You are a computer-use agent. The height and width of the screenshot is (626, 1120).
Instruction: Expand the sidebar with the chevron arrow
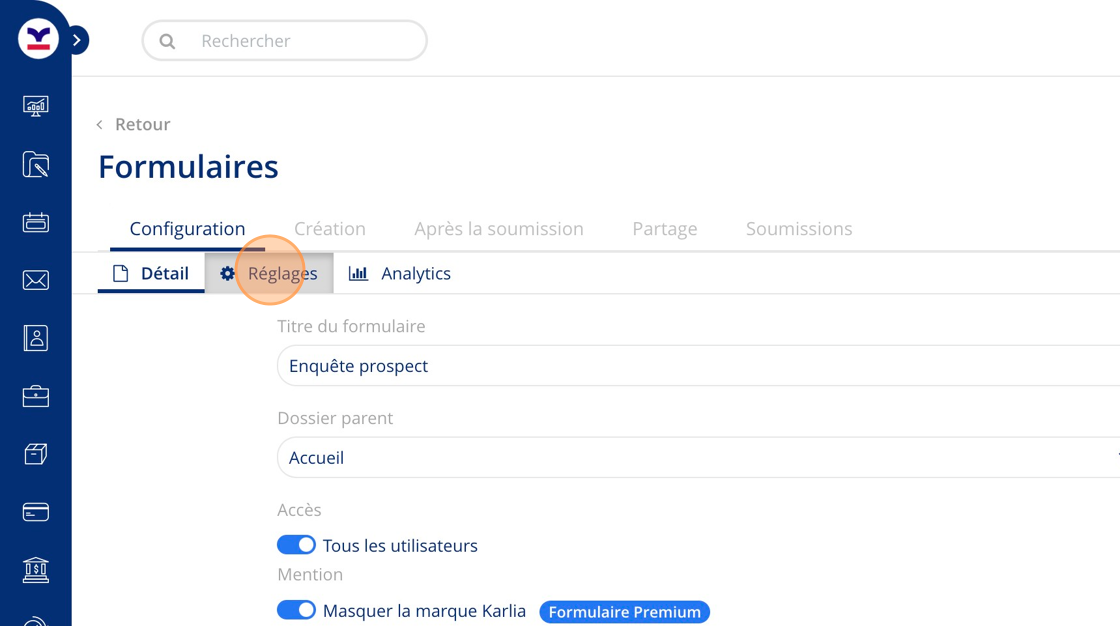[77, 40]
